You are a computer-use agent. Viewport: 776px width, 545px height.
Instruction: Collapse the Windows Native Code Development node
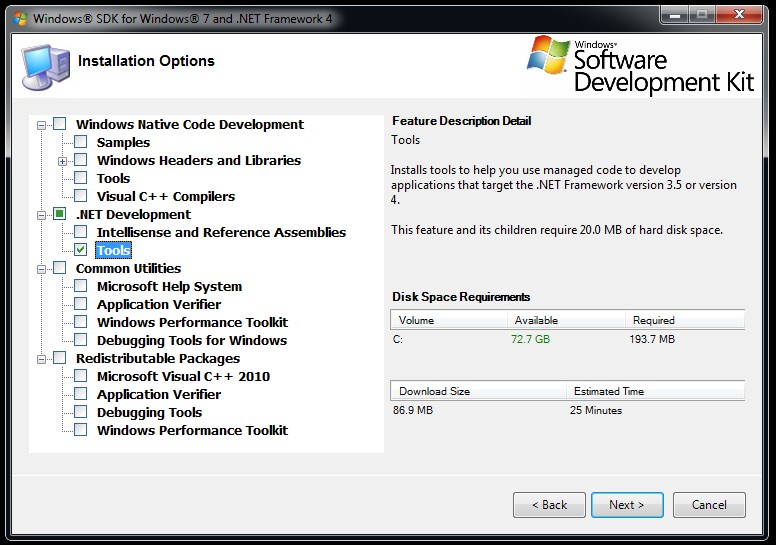[x=42, y=125]
